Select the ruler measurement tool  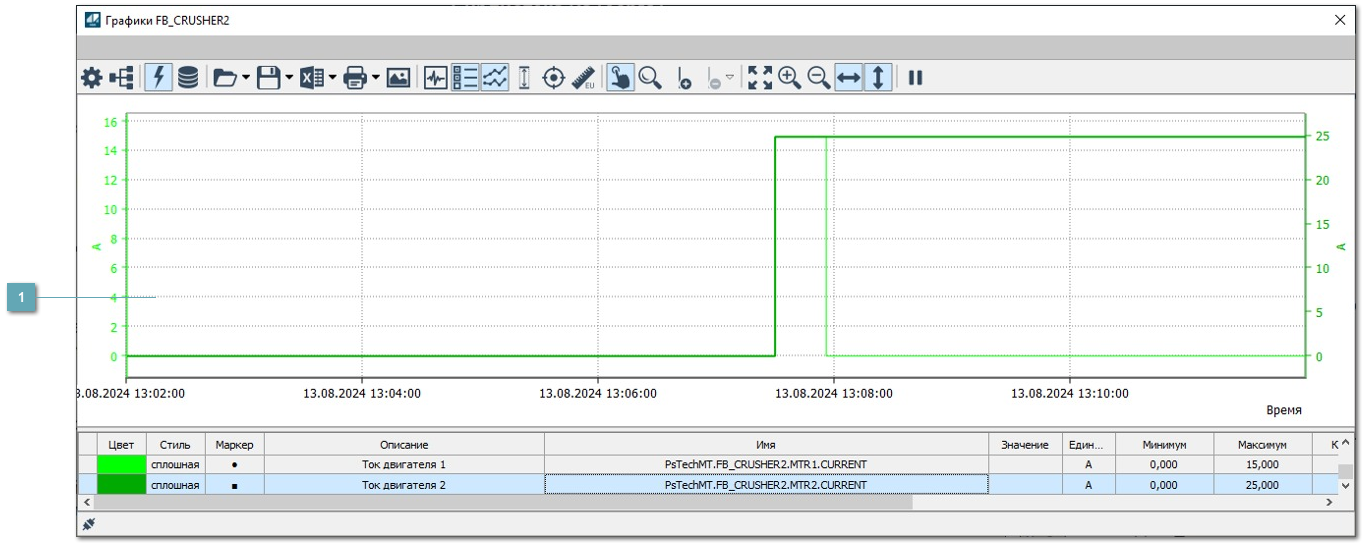[583, 78]
